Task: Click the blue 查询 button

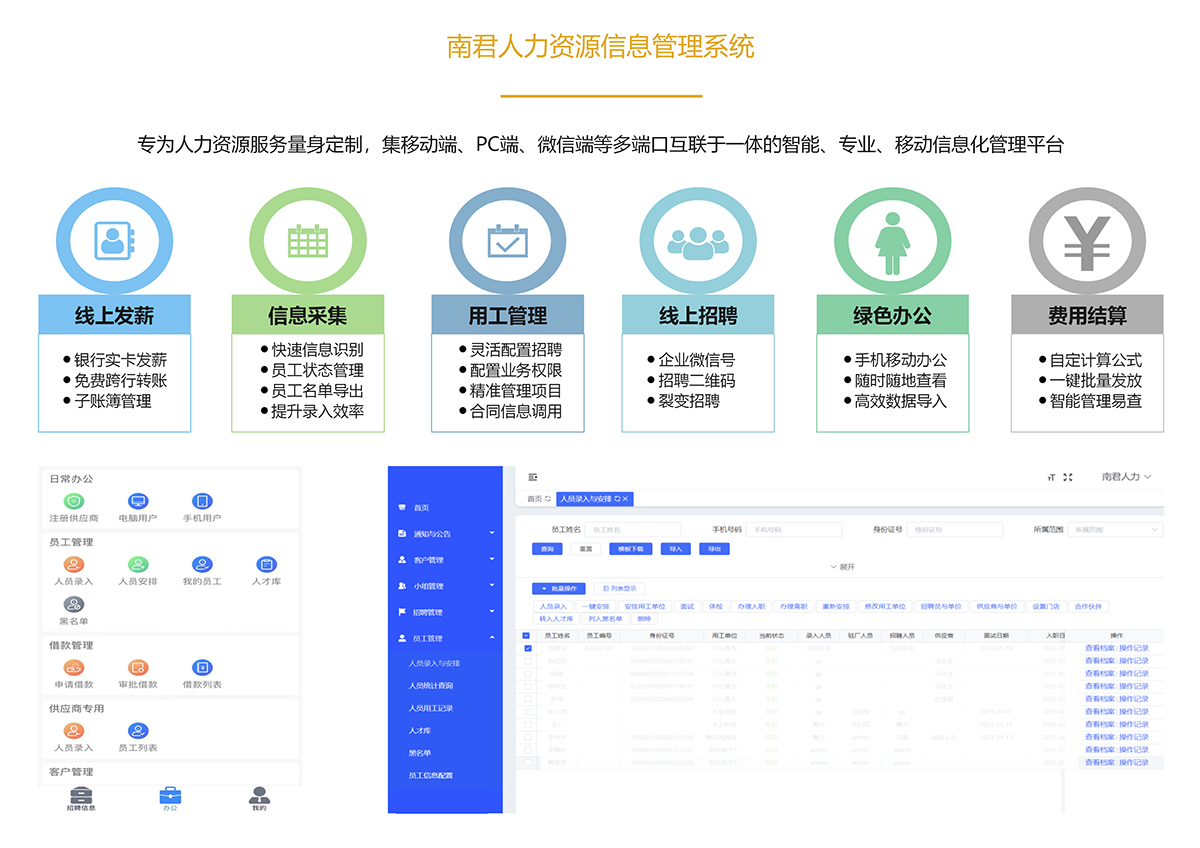Action: tap(547, 549)
